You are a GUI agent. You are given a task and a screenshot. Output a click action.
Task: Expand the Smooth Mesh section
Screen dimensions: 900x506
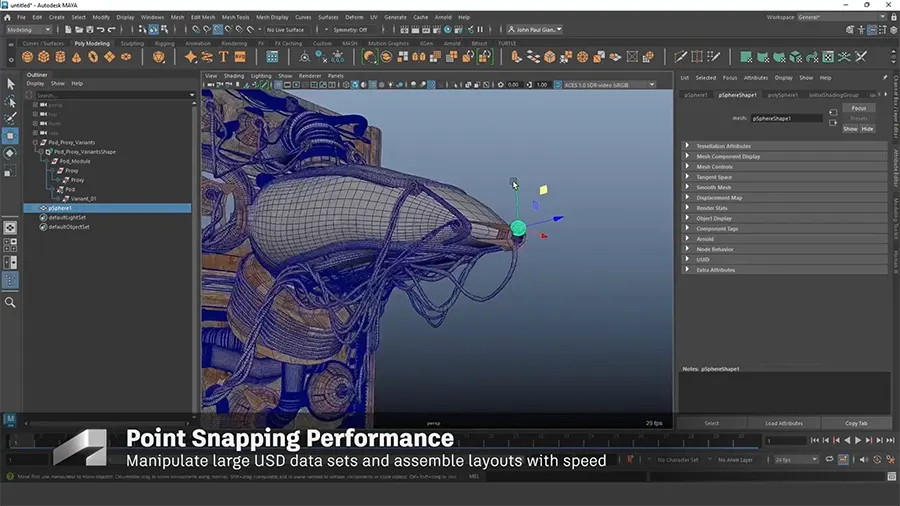pos(784,187)
